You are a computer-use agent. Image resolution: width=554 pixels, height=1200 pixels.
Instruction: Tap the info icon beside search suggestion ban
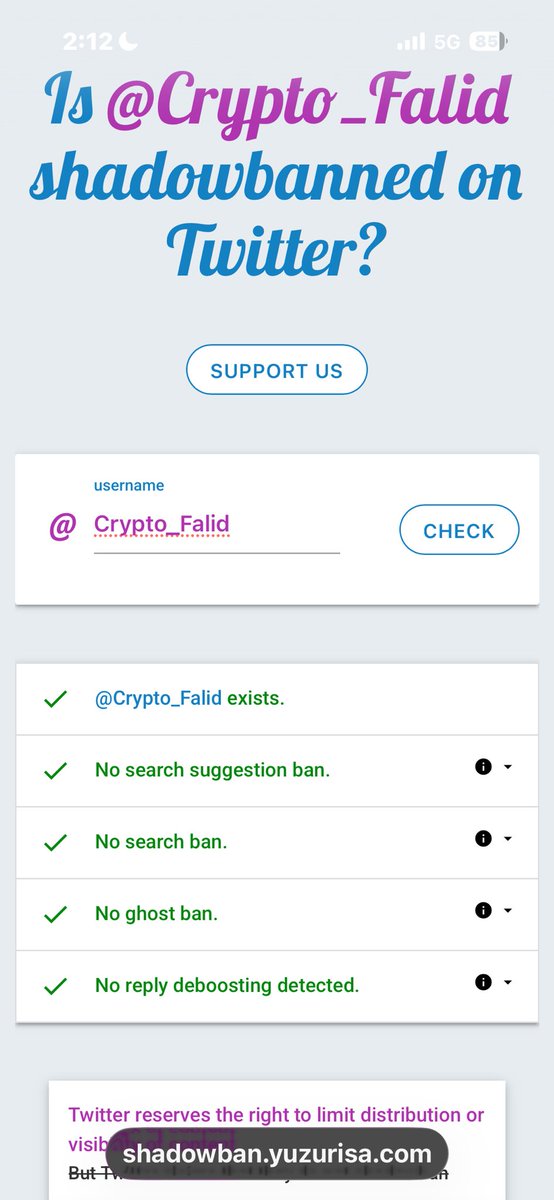point(483,767)
